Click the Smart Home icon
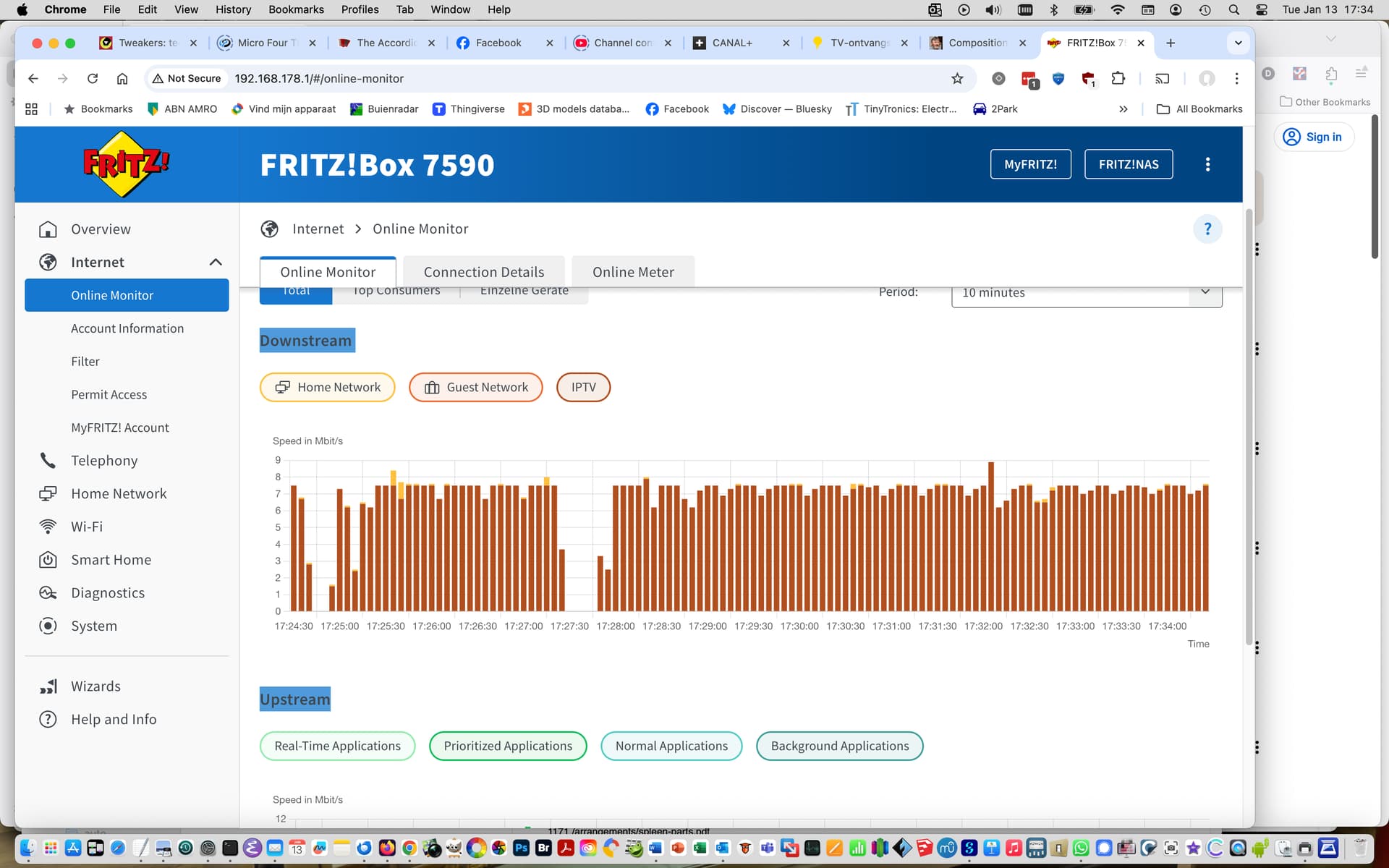 (48, 560)
